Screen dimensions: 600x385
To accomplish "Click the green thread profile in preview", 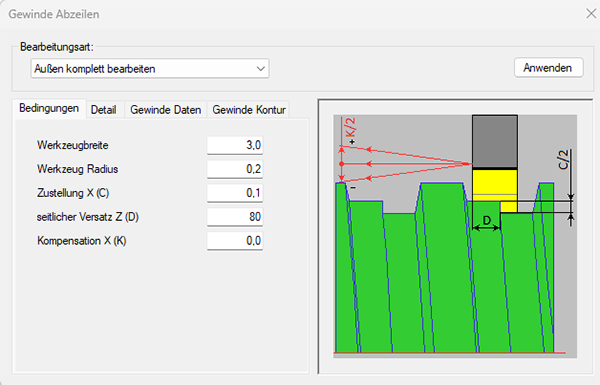I will (444, 276).
